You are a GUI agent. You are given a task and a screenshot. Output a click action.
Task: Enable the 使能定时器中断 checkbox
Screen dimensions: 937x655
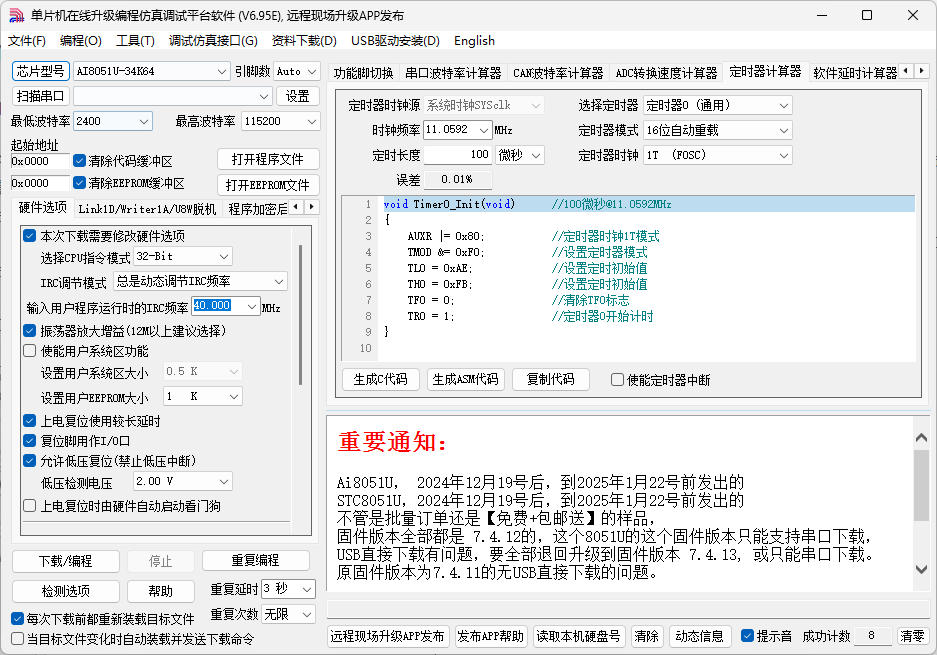click(617, 380)
